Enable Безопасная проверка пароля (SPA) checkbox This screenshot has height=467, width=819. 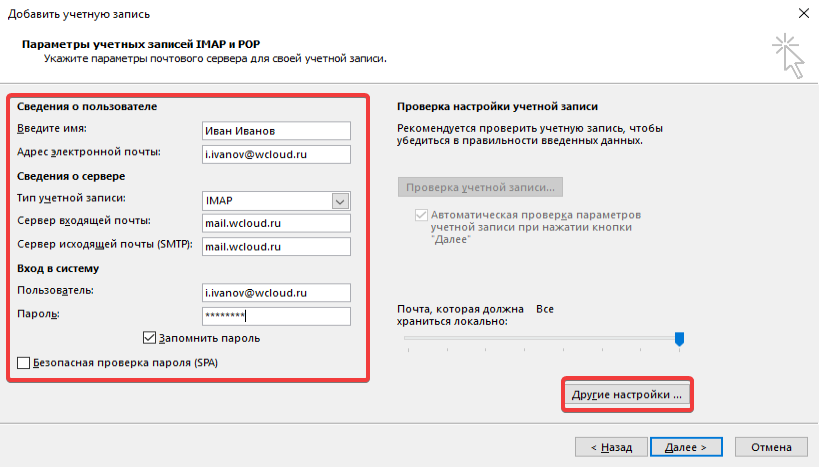[x=24, y=363]
